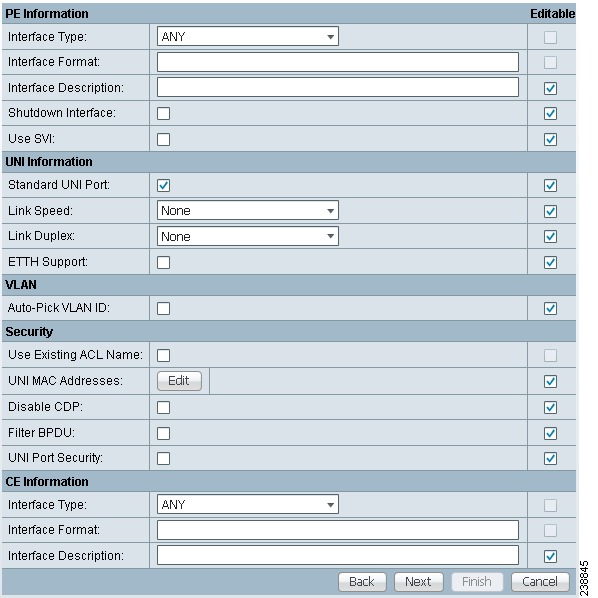Enable UNI Port Security checkbox

click(163, 458)
